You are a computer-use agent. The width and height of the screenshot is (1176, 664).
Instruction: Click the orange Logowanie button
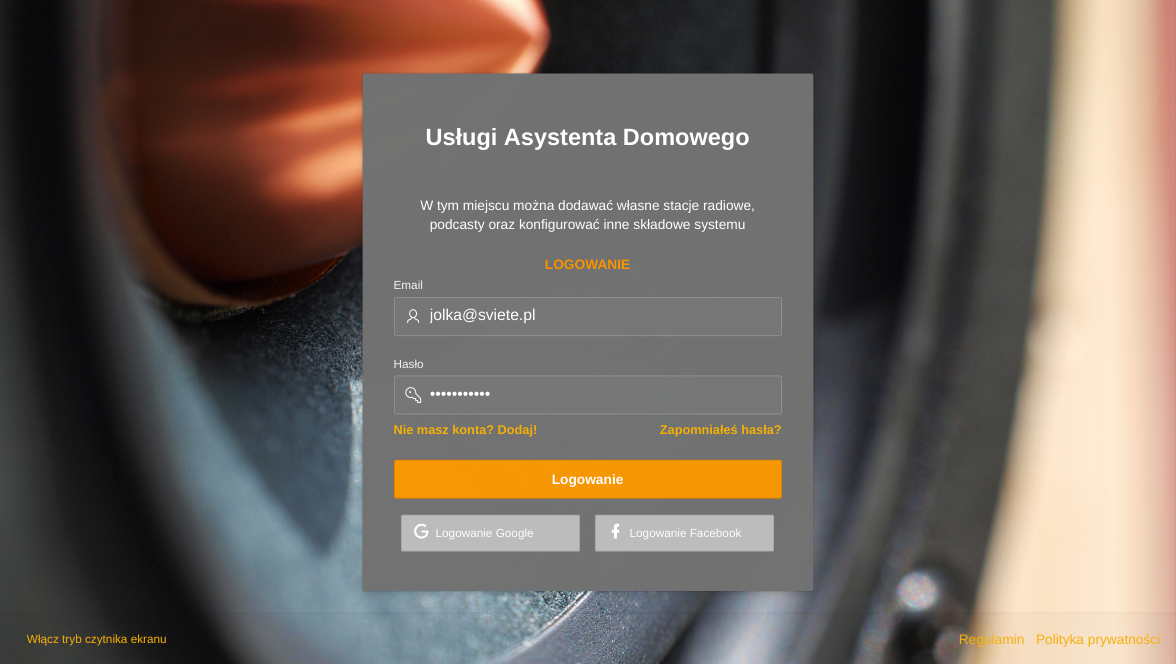coord(587,479)
